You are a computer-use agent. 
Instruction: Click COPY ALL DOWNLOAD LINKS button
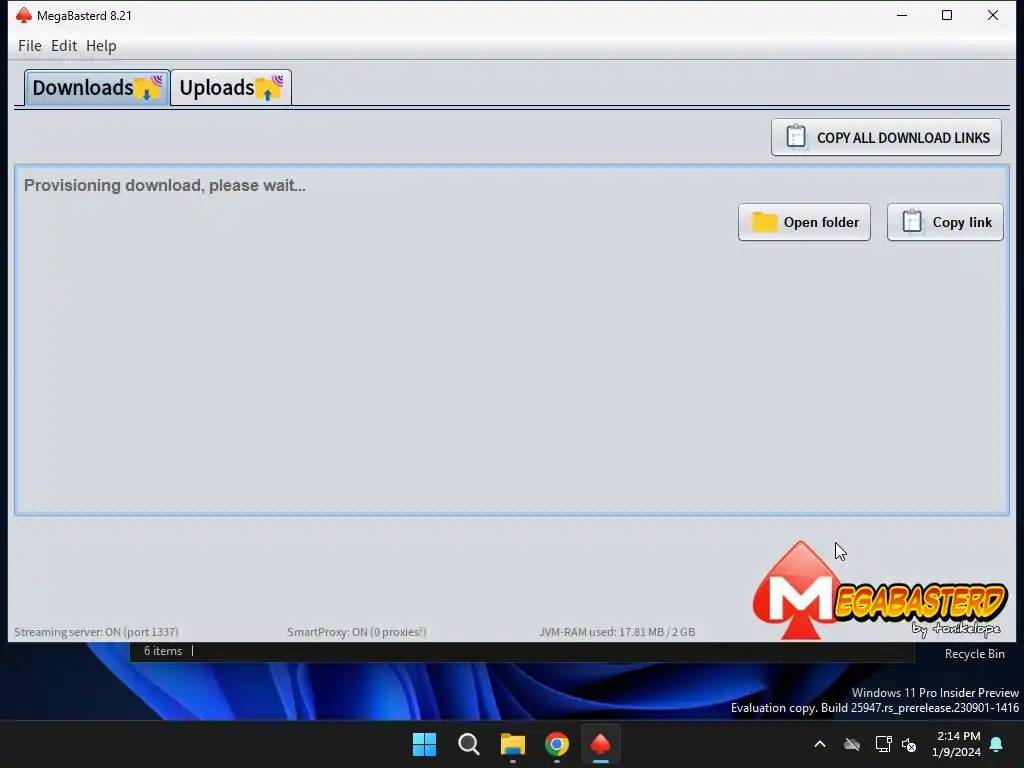tap(886, 137)
